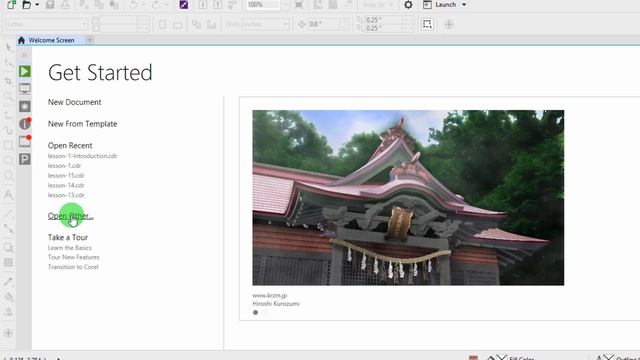The image size is (640, 360).
Task: Click the purple full-screen preview icon
Action: (184, 4)
